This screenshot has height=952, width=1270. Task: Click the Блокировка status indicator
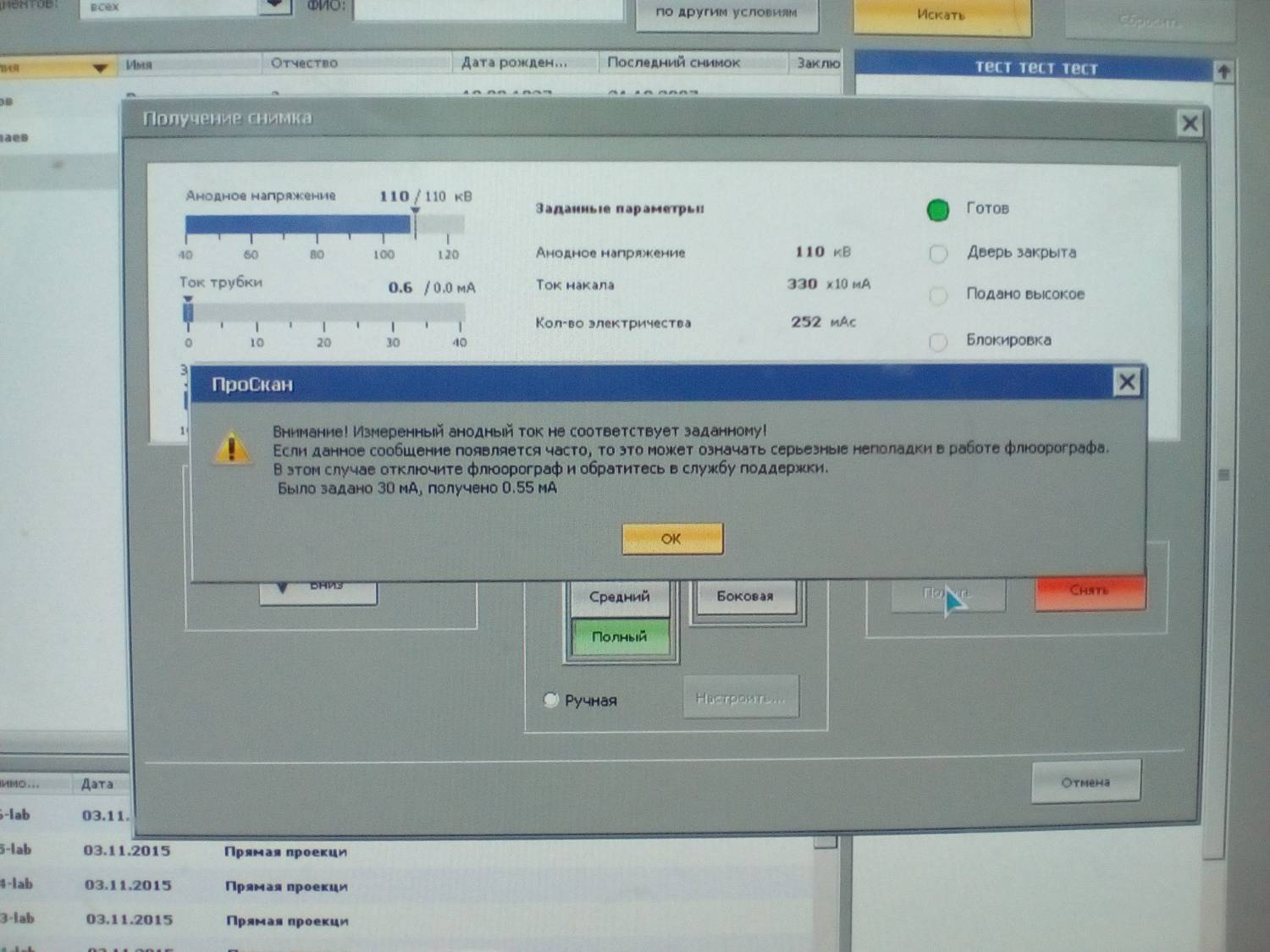point(937,341)
